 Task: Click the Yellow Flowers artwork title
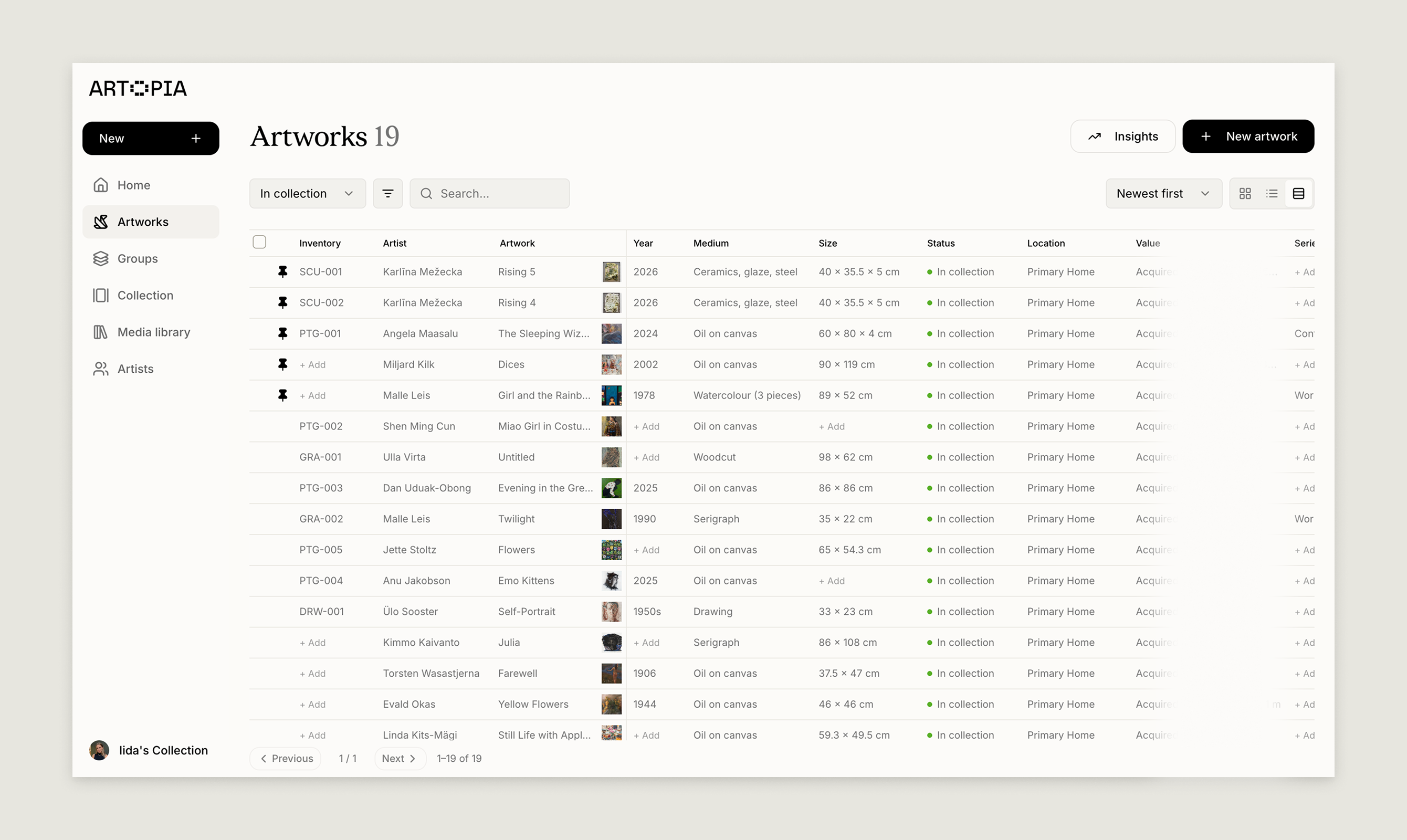click(x=532, y=704)
